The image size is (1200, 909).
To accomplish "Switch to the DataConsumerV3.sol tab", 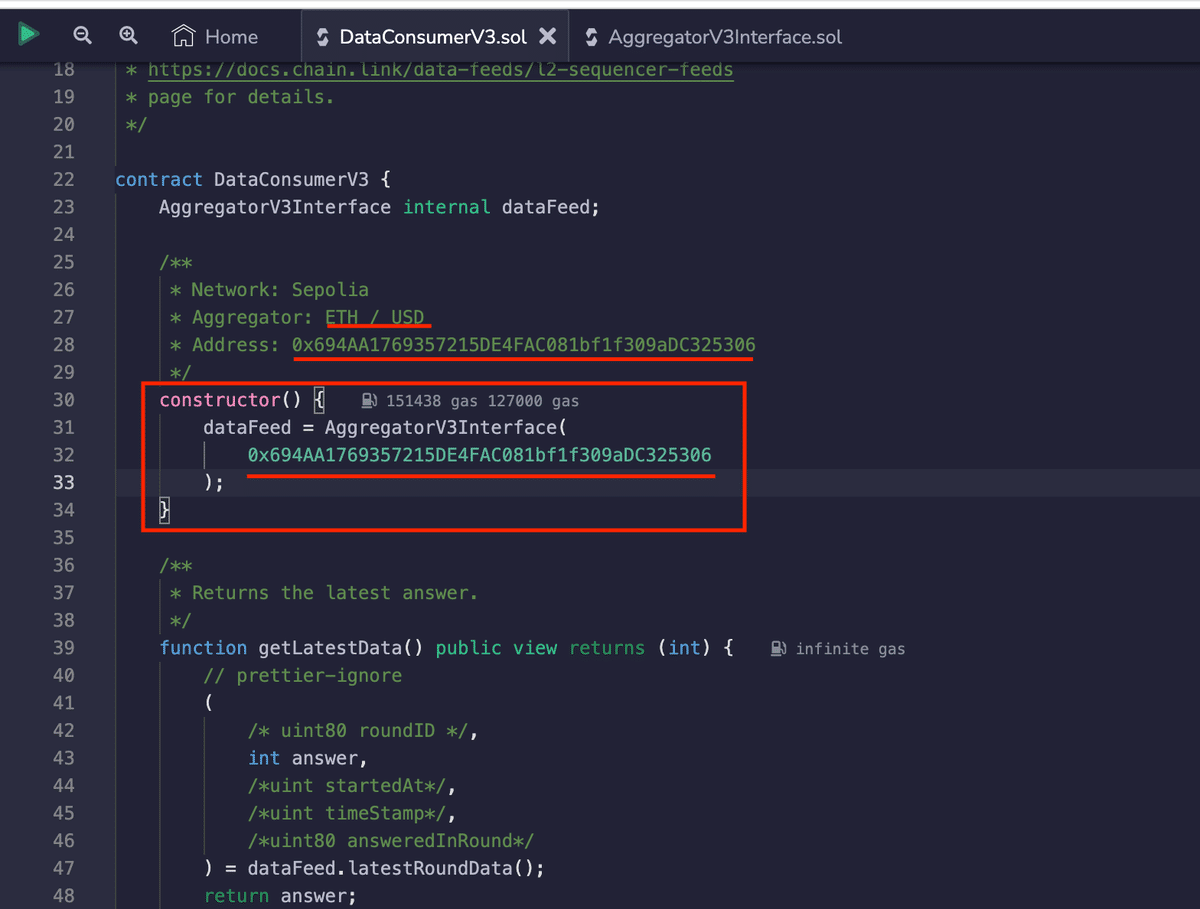I will pos(433,37).
